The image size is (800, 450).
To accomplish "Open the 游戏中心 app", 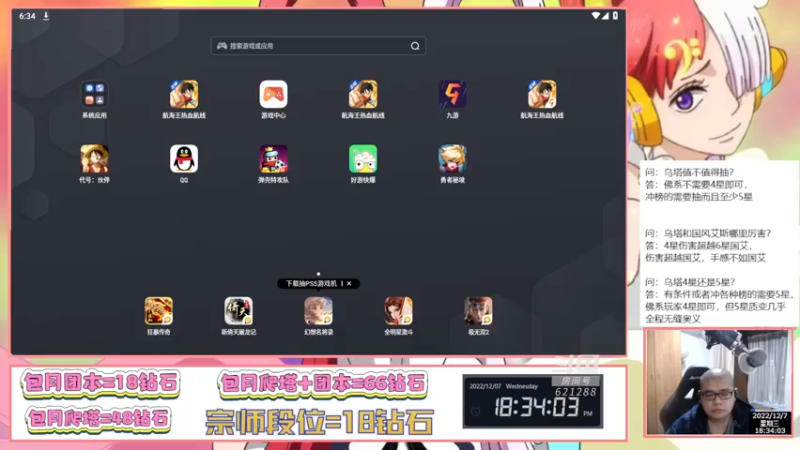I will point(273,95).
